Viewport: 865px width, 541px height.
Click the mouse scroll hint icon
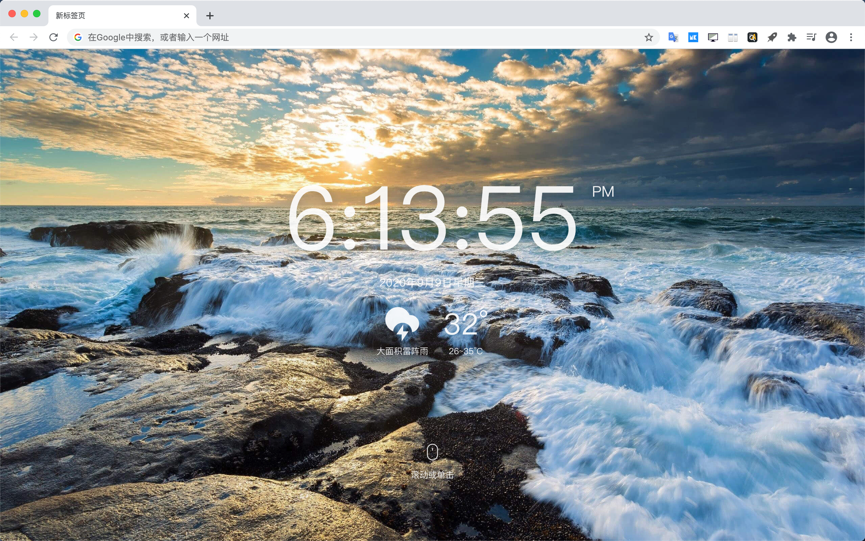pyautogui.click(x=432, y=452)
